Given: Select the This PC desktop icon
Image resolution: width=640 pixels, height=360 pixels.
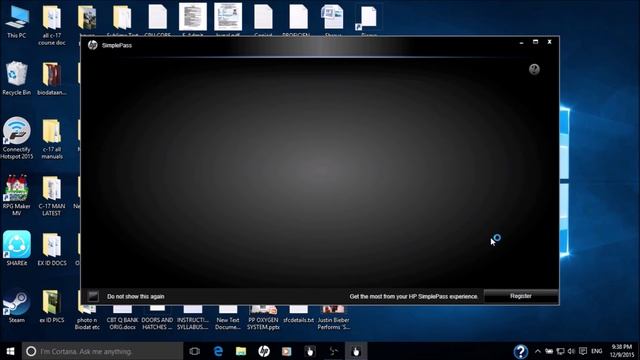Looking at the screenshot, I should pos(17,22).
